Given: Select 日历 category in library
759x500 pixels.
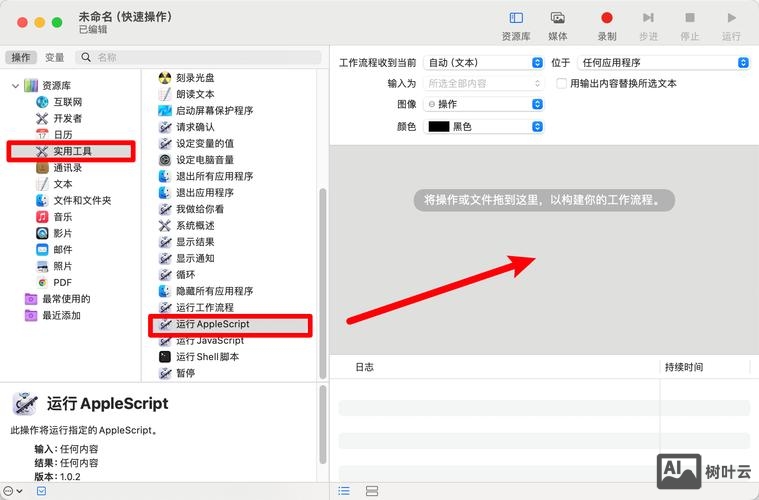Looking at the screenshot, I should pos(54,135).
